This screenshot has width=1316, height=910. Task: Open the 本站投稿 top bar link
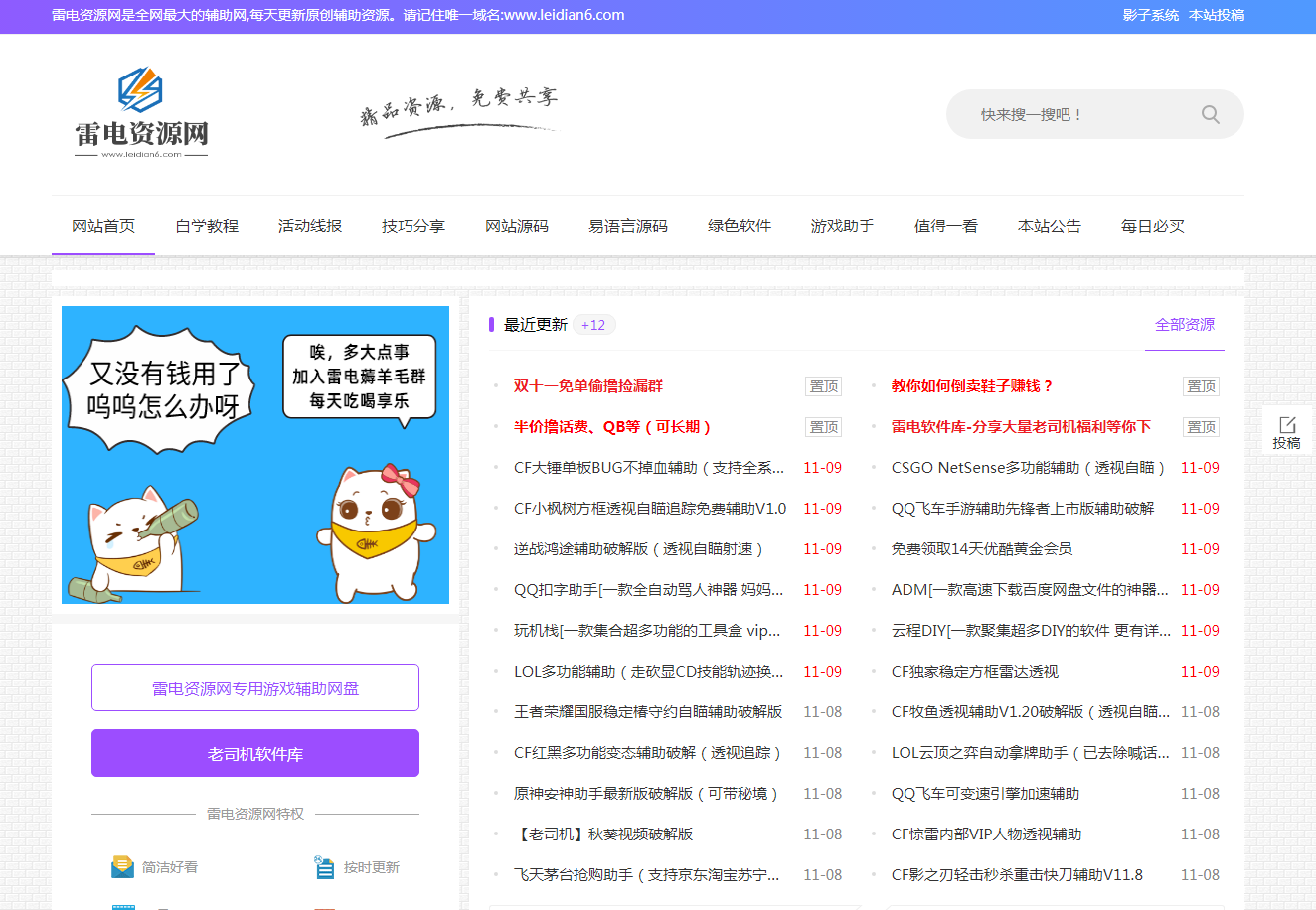tap(1217, 15)
